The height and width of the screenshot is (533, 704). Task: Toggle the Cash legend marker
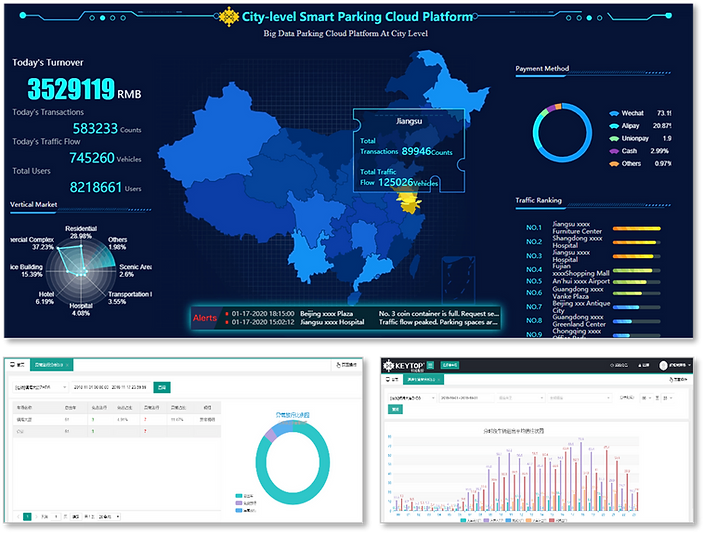pos(614,151)
